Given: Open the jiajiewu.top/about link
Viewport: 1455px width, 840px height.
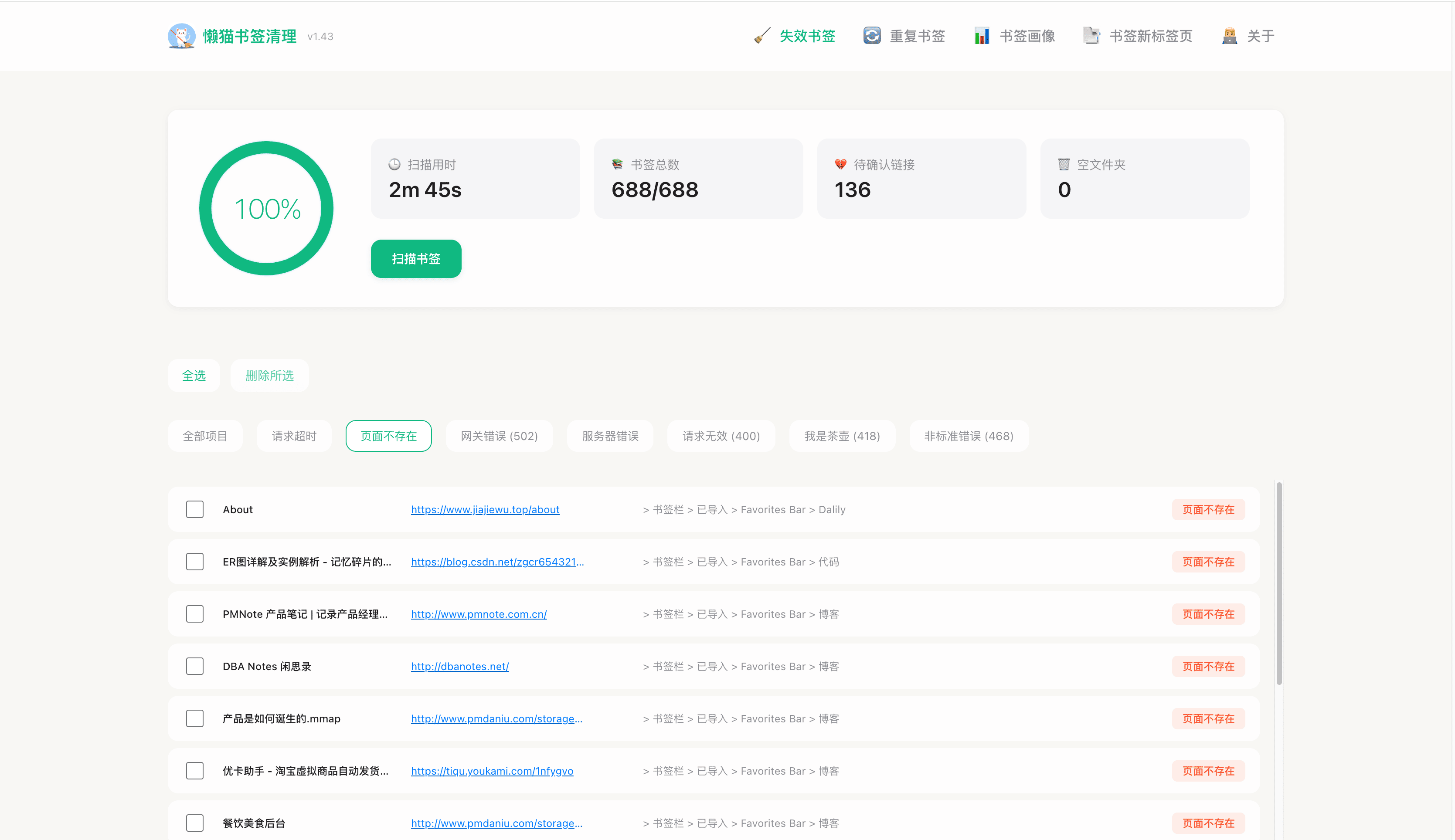Looking at the screenshot, I should point(485,509).
